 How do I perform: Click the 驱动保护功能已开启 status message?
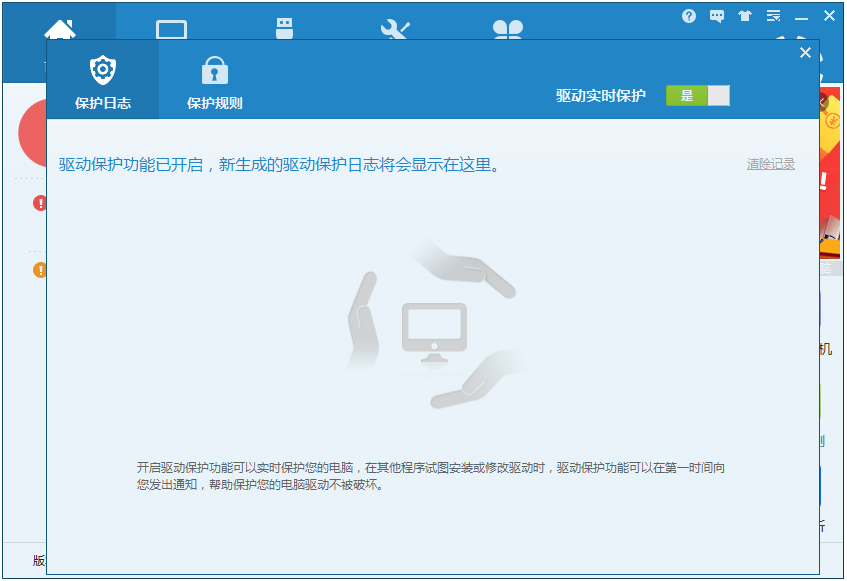coord(279,165)
